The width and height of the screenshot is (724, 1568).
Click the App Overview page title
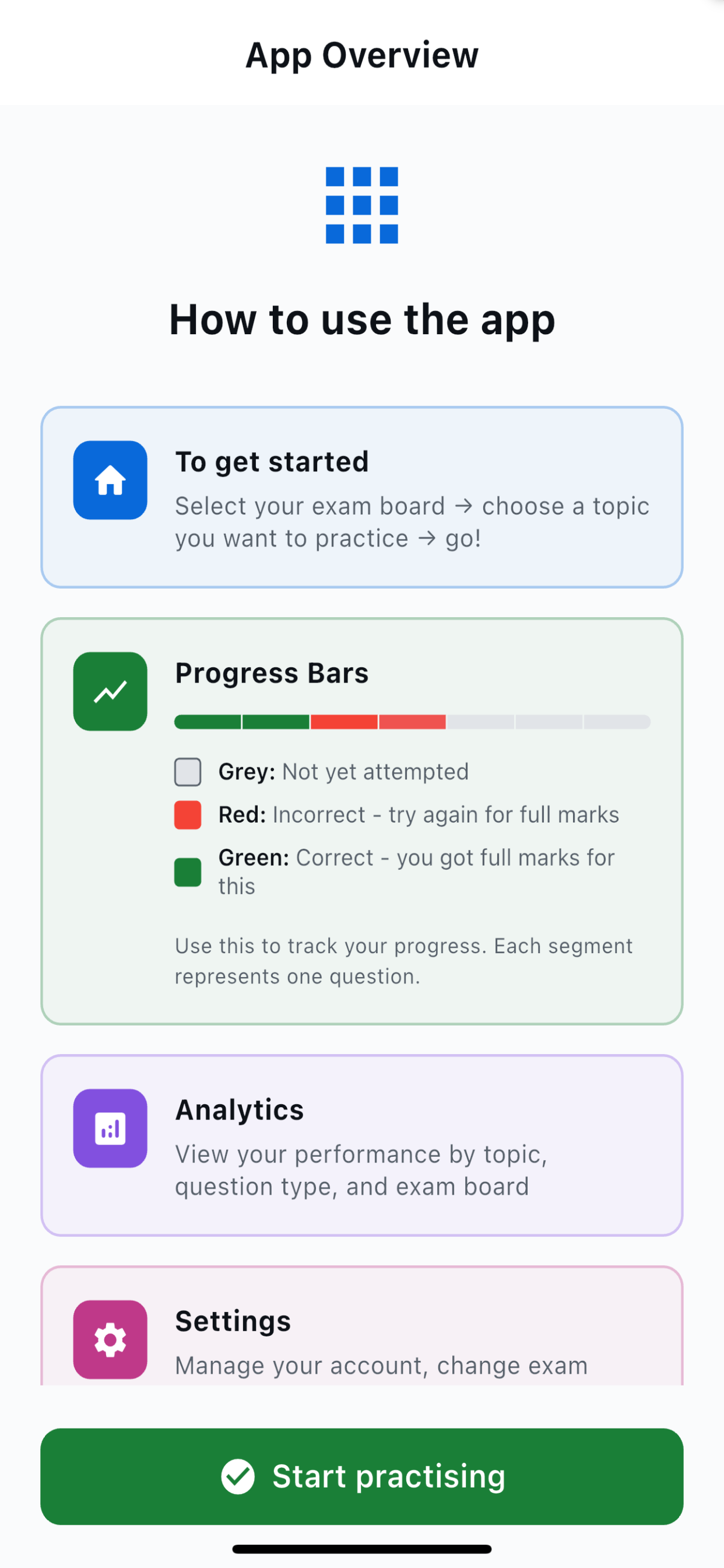click(x=362, y=55)
